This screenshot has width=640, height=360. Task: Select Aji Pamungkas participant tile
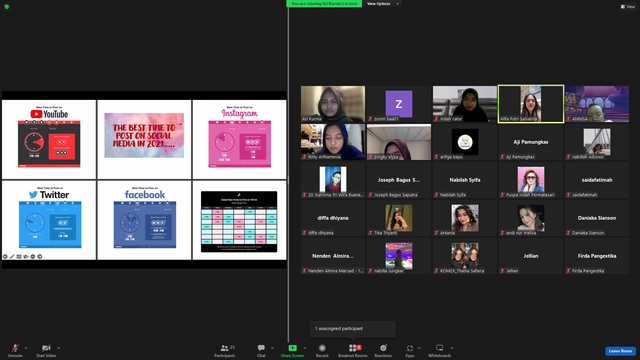[531, 142]
